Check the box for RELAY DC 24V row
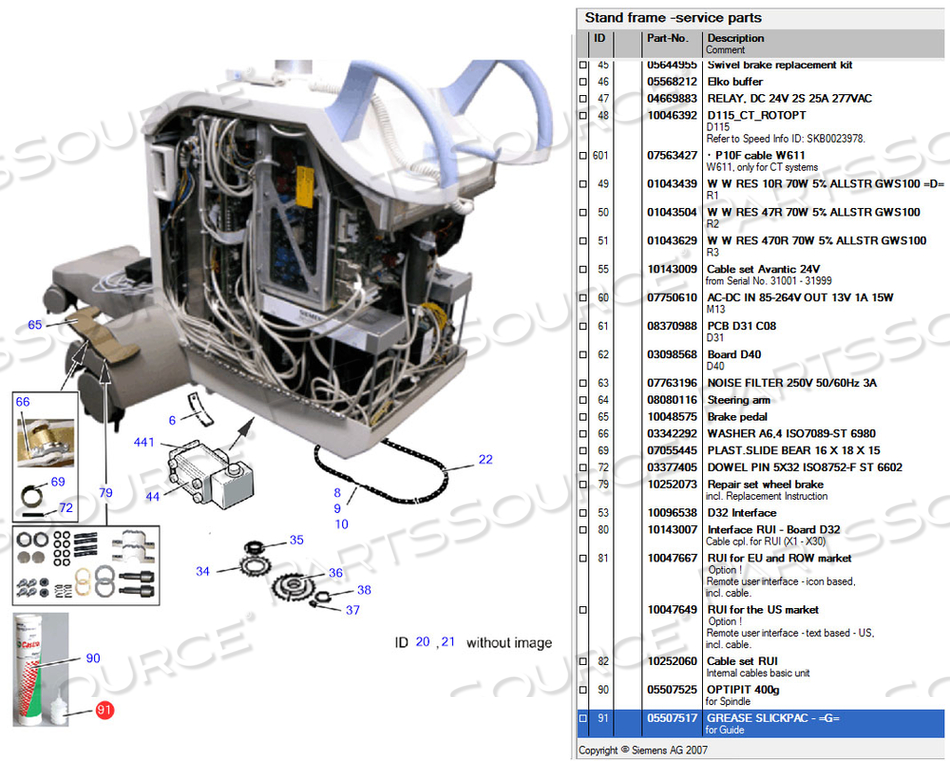Viewport: 950px width, 761px height. point(584,99)
